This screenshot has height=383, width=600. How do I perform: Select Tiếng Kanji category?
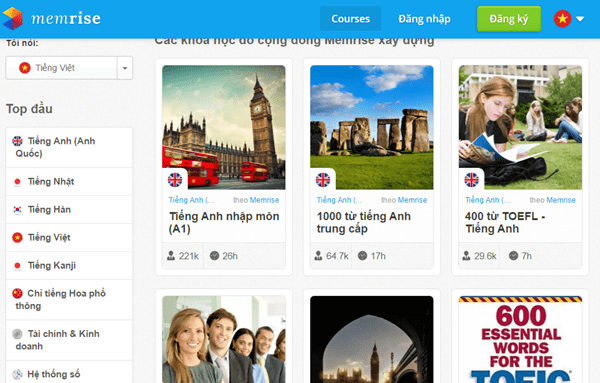click(x=69, y=266)
